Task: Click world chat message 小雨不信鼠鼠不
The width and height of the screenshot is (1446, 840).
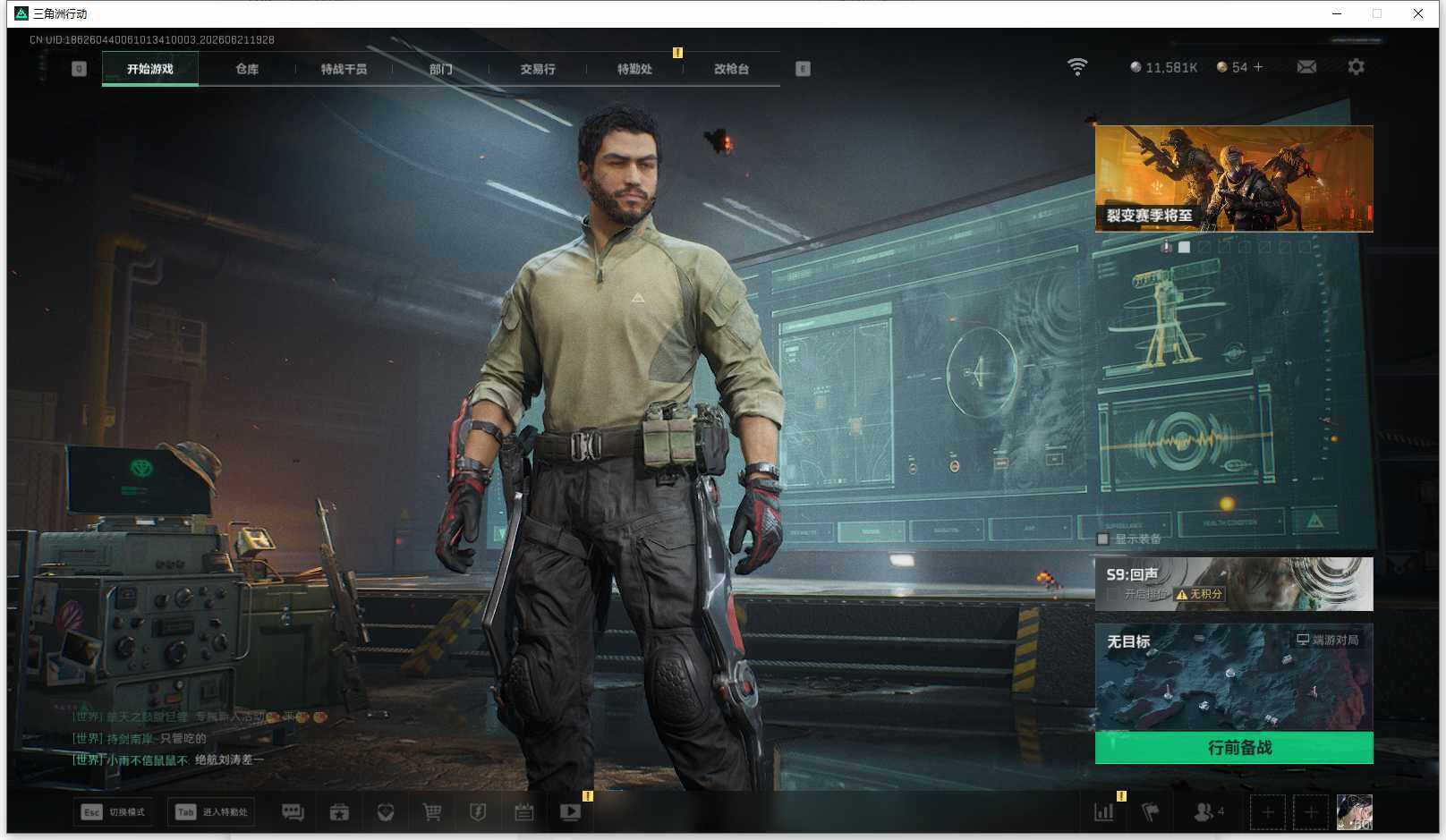Action: point(168,760)
